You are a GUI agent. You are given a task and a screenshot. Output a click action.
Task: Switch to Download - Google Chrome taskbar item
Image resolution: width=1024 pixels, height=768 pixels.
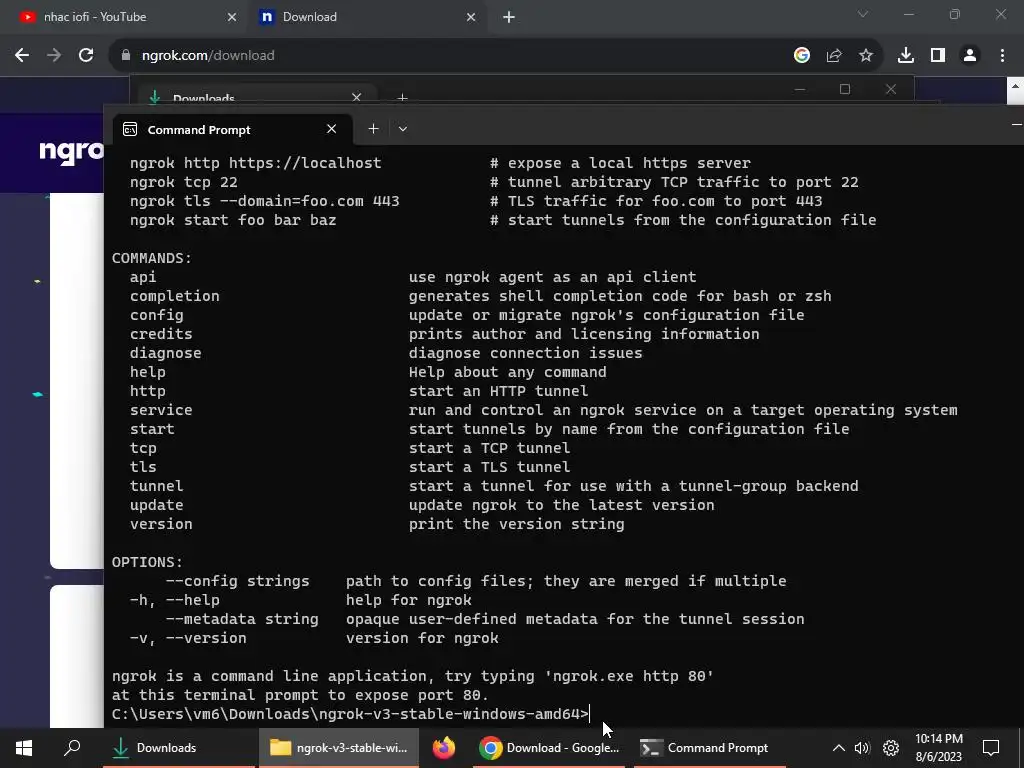[x=549, y=748]
